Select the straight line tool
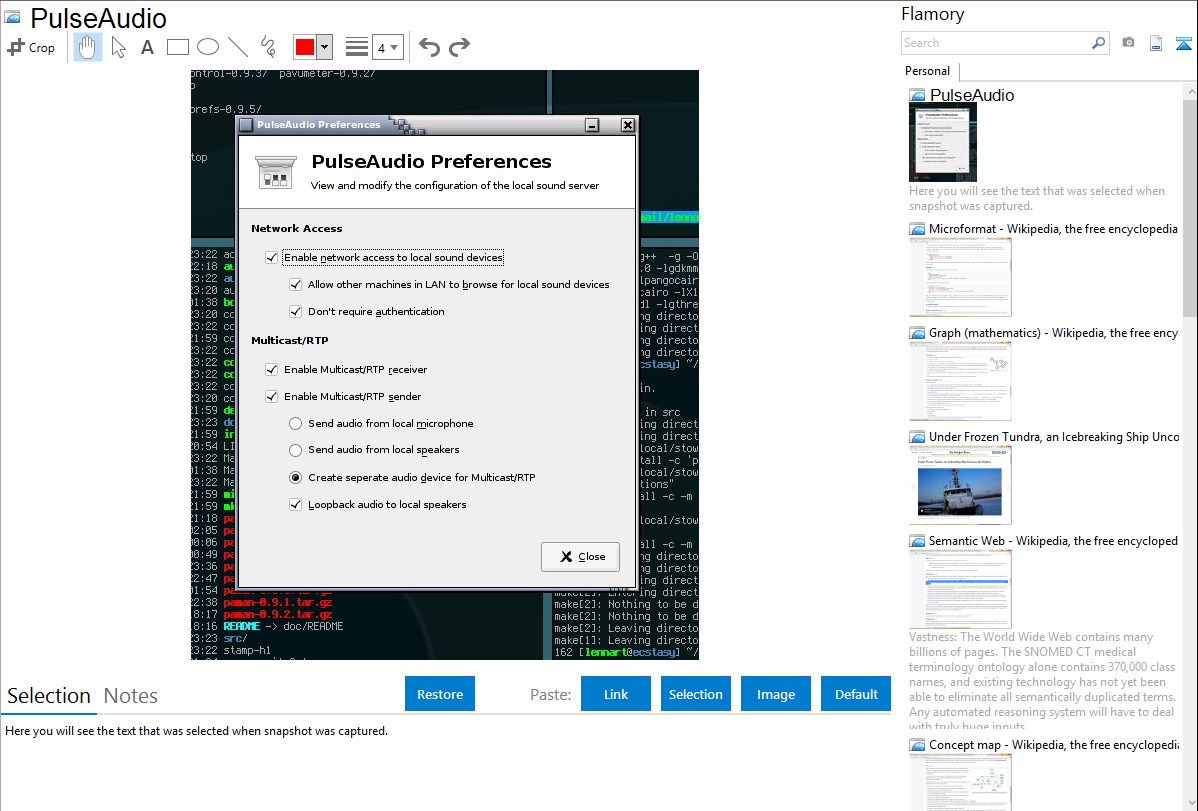This screenshot has width=1198, height=811. coord(237,47)
